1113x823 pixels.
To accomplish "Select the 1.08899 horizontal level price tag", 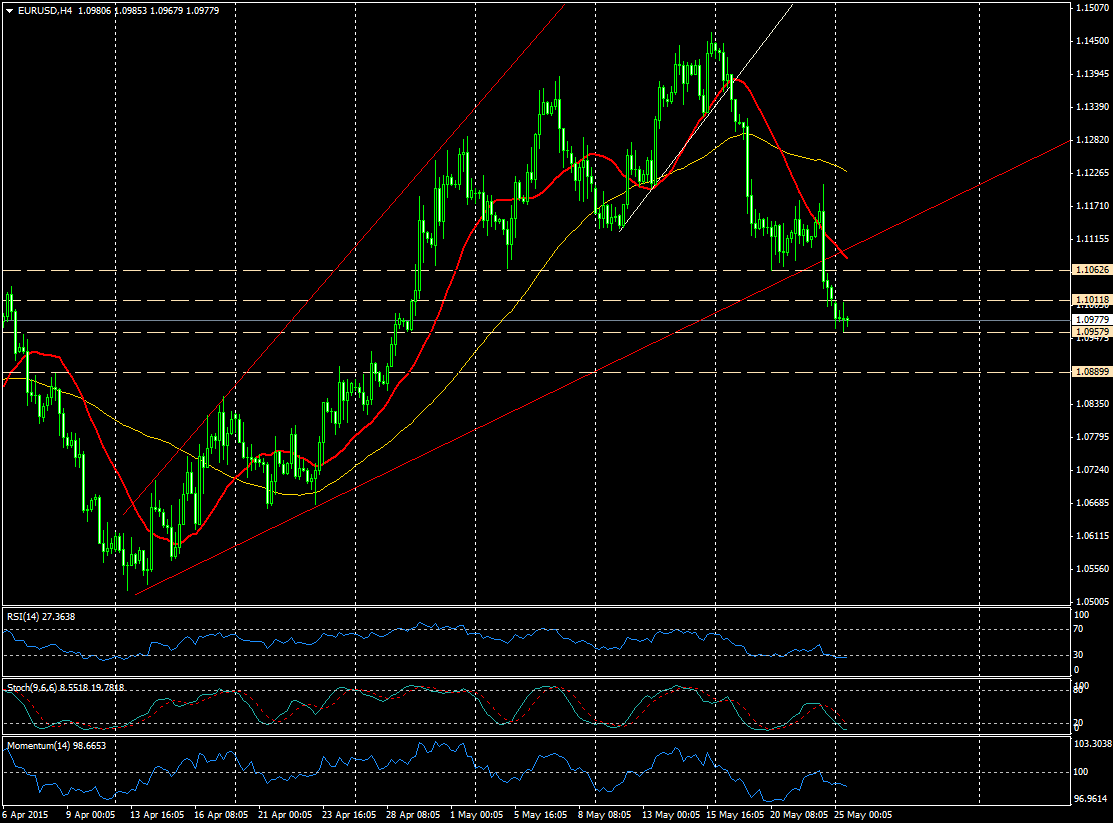I will pyautogui.click(x=1090, y=372).
